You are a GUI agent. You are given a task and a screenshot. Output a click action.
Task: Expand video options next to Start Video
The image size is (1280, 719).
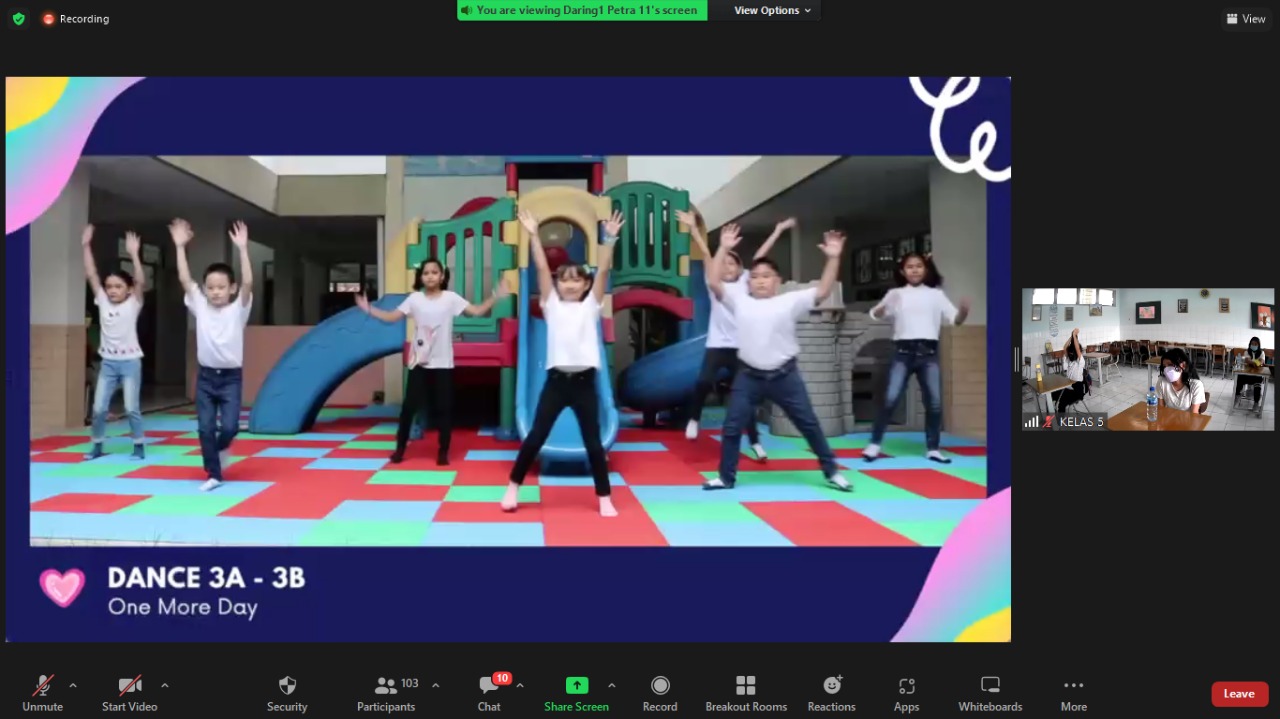[165, 685]
